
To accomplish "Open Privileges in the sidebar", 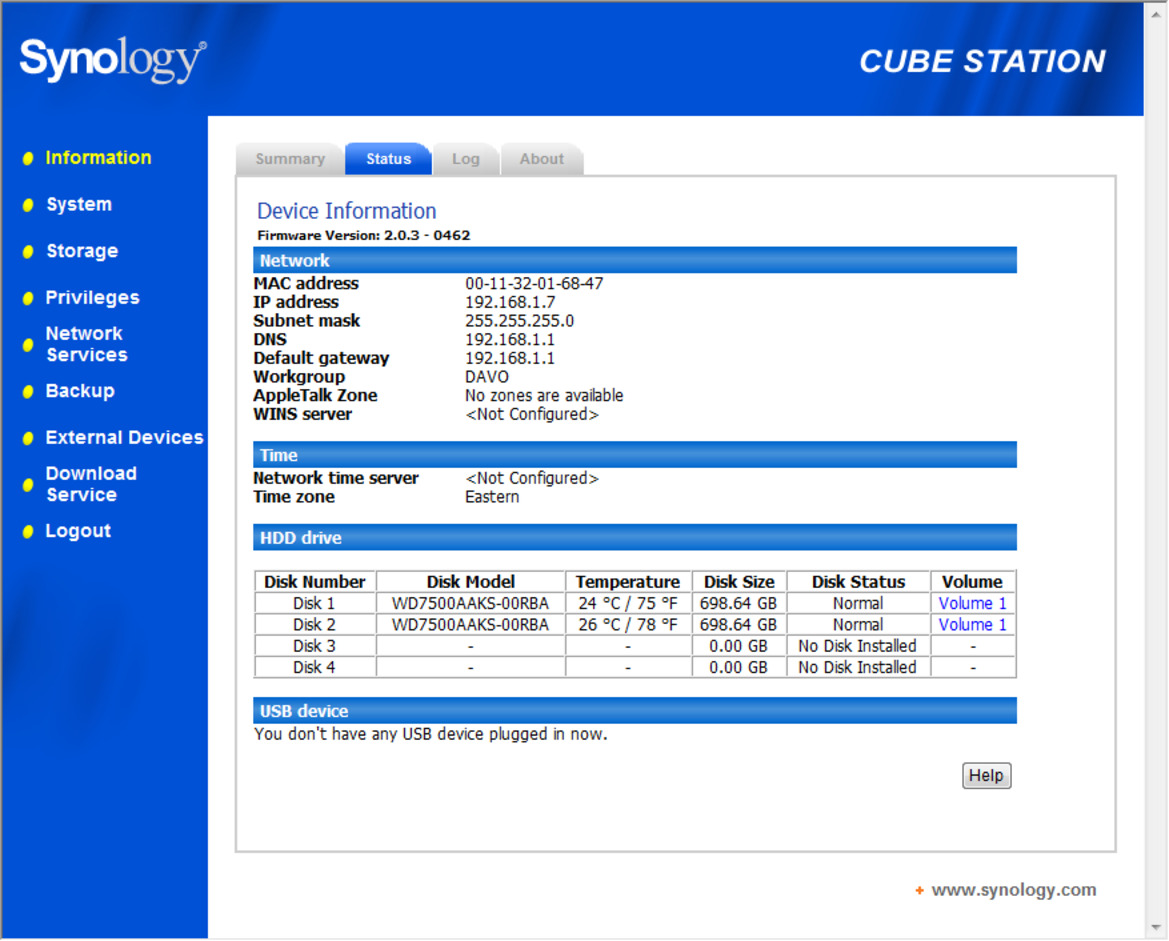I will click(92, 298).
